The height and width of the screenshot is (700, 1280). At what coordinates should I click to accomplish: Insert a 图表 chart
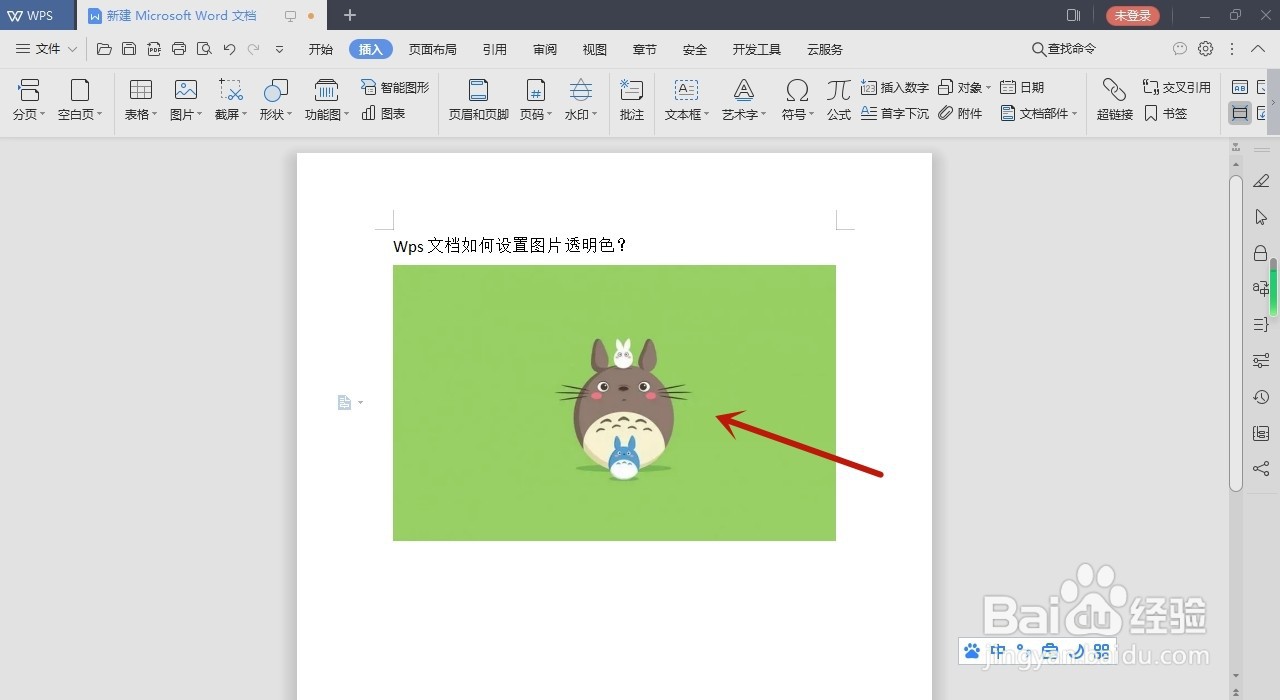(x=384, y=113)
